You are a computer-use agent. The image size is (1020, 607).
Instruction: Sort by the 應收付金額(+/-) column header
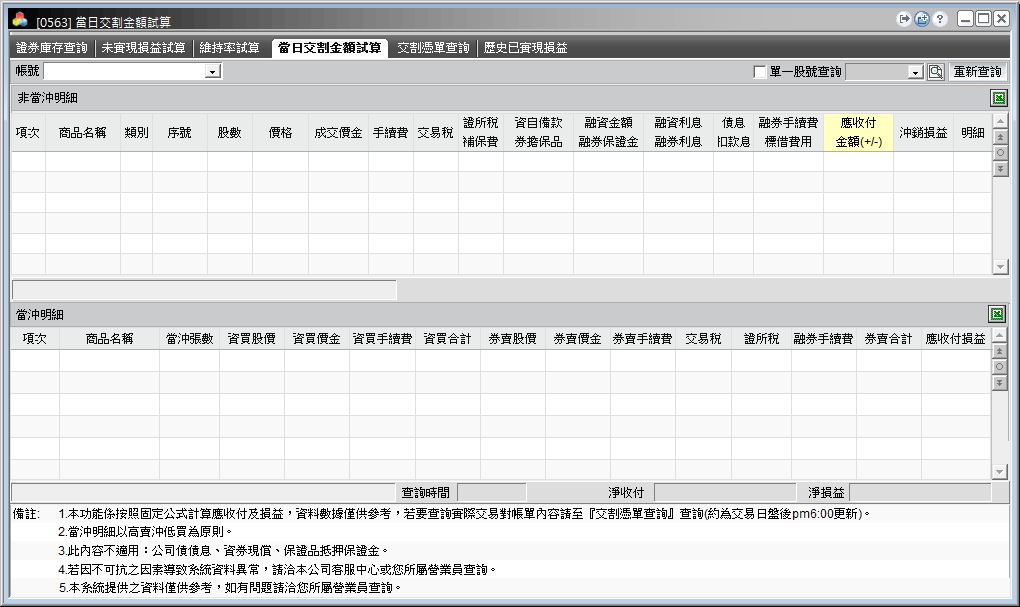[x=858, y=132]
